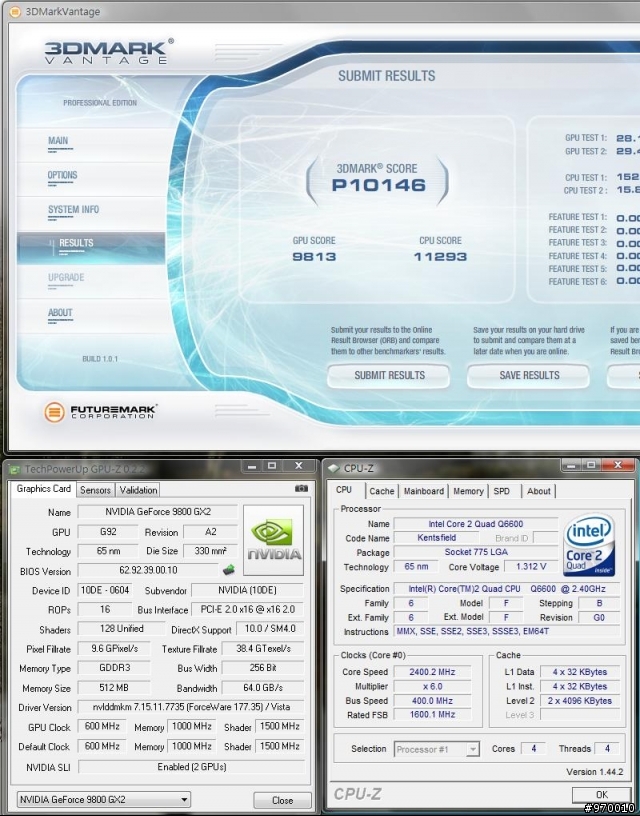Click the 'Socket 775 LGA' package field
The image size is (640, 816).
[x=476, y=552]
